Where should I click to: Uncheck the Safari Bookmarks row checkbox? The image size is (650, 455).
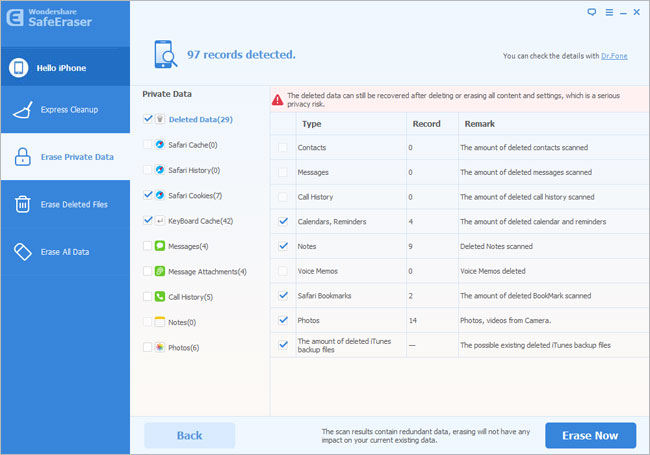click(283, 295)
